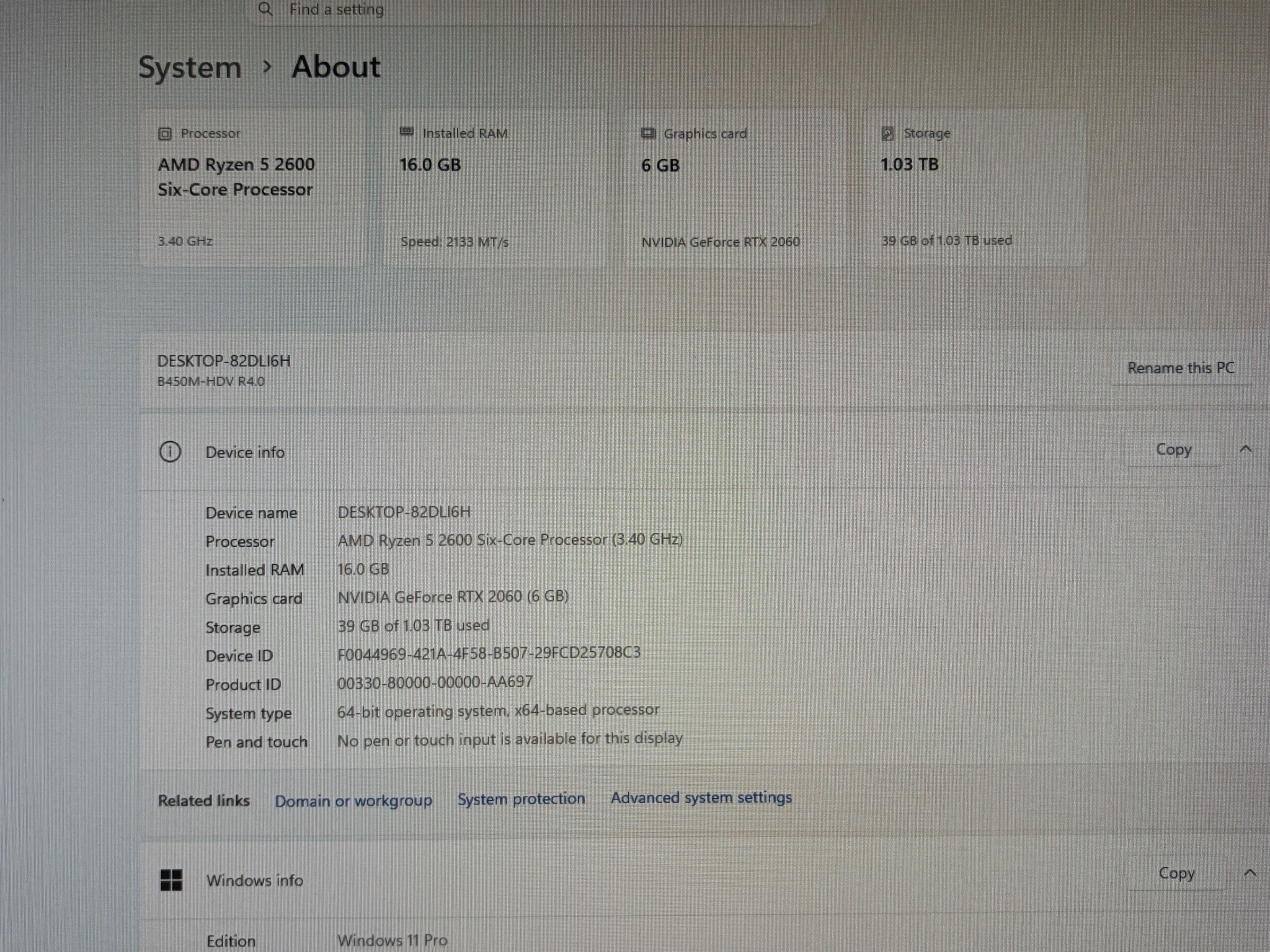Image resolution: width=1270 pixels, height=952 pixels.
Task: Copy the Windows info details
Action: pos(1176,873)
